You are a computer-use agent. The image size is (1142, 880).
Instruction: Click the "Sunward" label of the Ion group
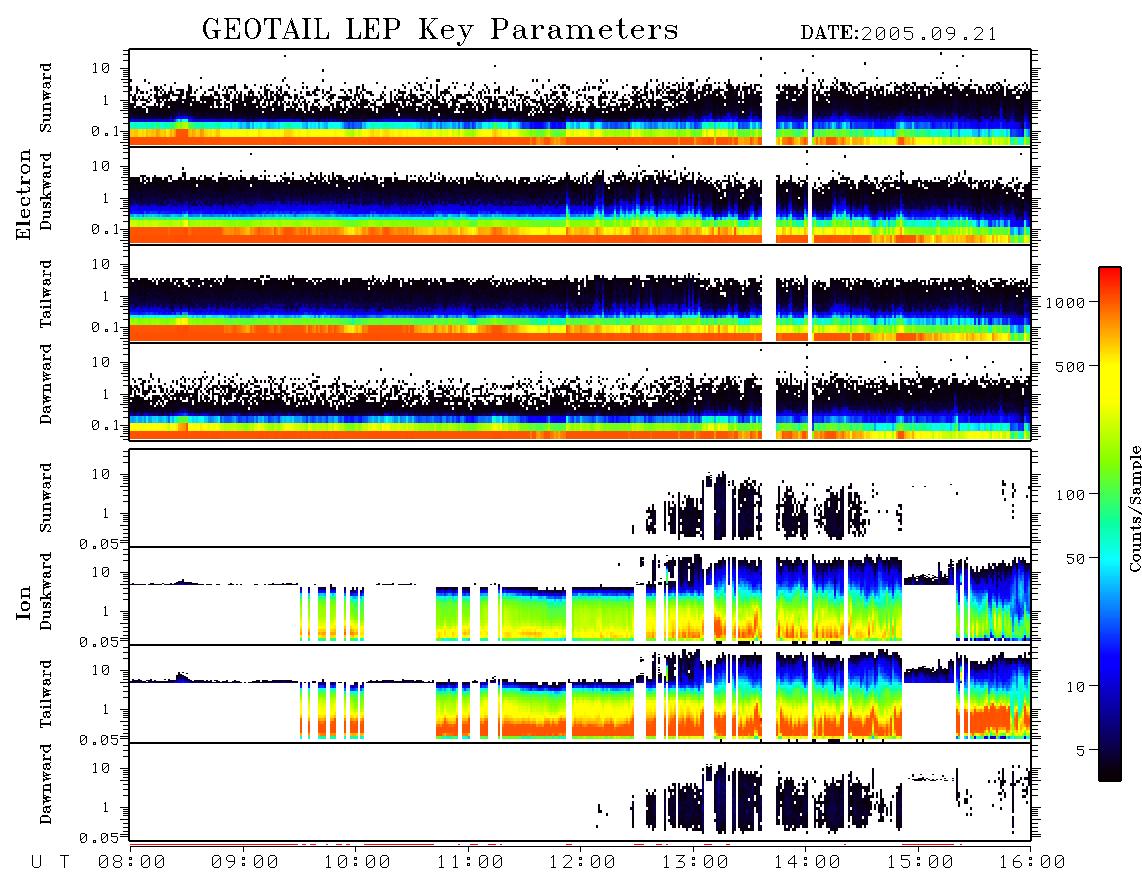pos(46,498)
